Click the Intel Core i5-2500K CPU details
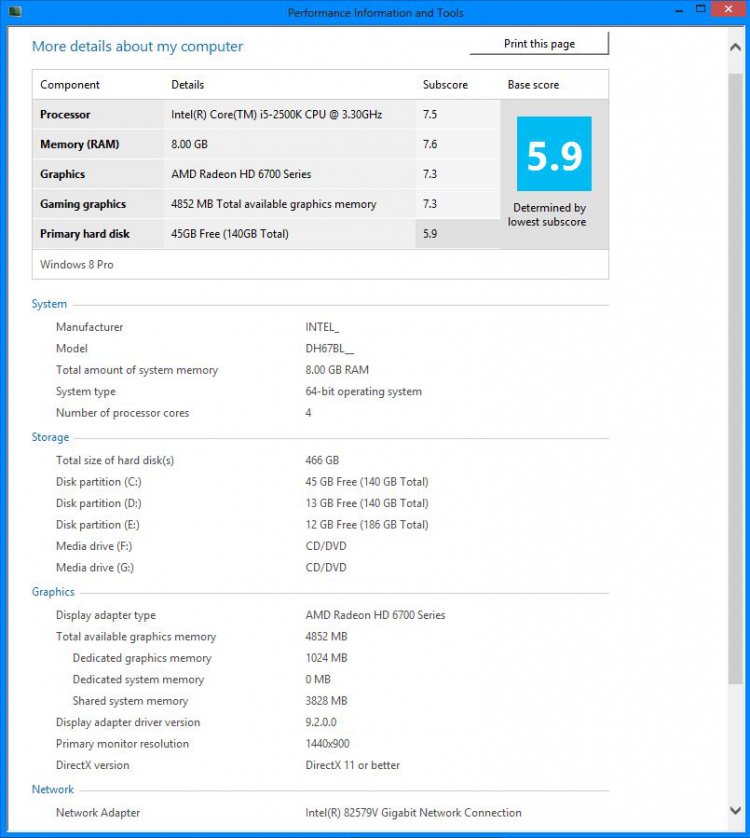Image resolution: width=750 pixels, height=838 pixels. click(x=276, y=114)
